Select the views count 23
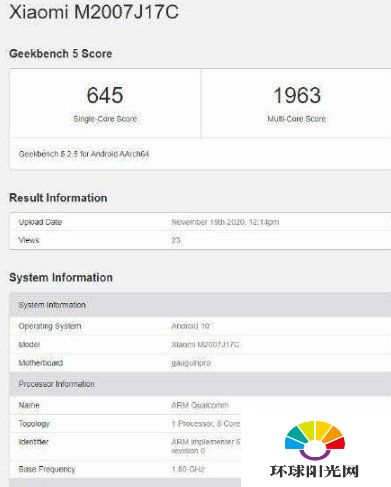This screenshot has height=487, width=391. coord(176,240)
